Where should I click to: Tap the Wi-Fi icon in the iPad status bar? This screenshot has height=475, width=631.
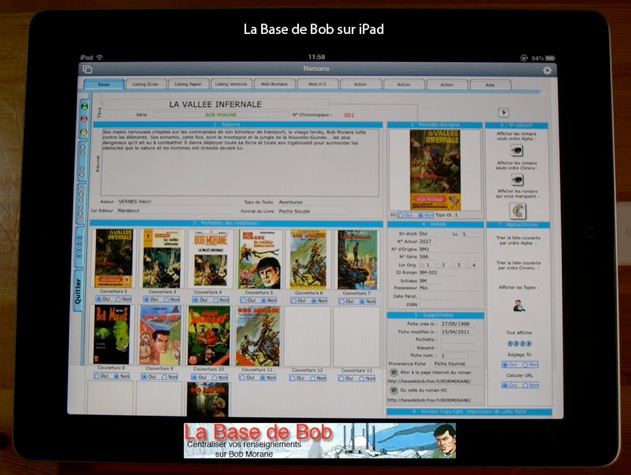coord(100,58)
